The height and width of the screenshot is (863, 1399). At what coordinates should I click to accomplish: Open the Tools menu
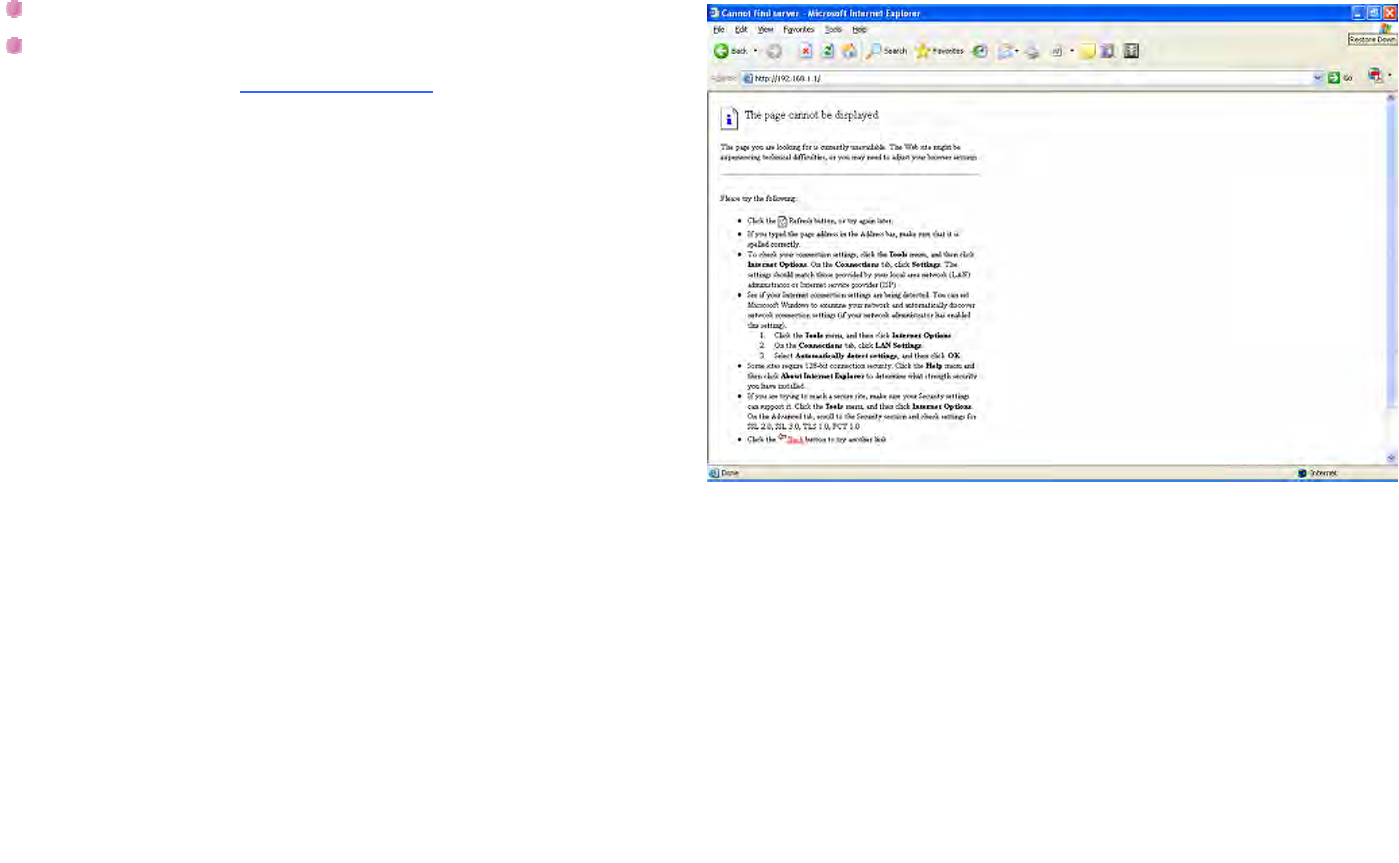(x=833, y=30)
